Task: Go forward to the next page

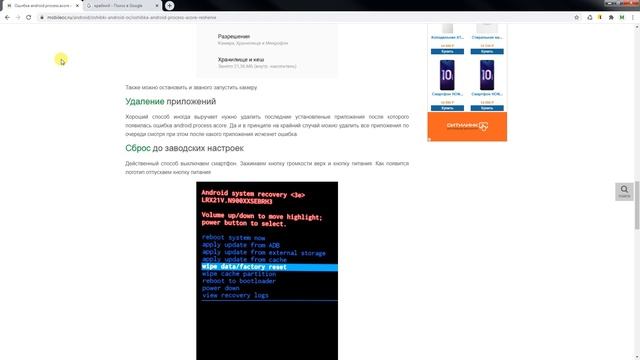Action: 18,18
